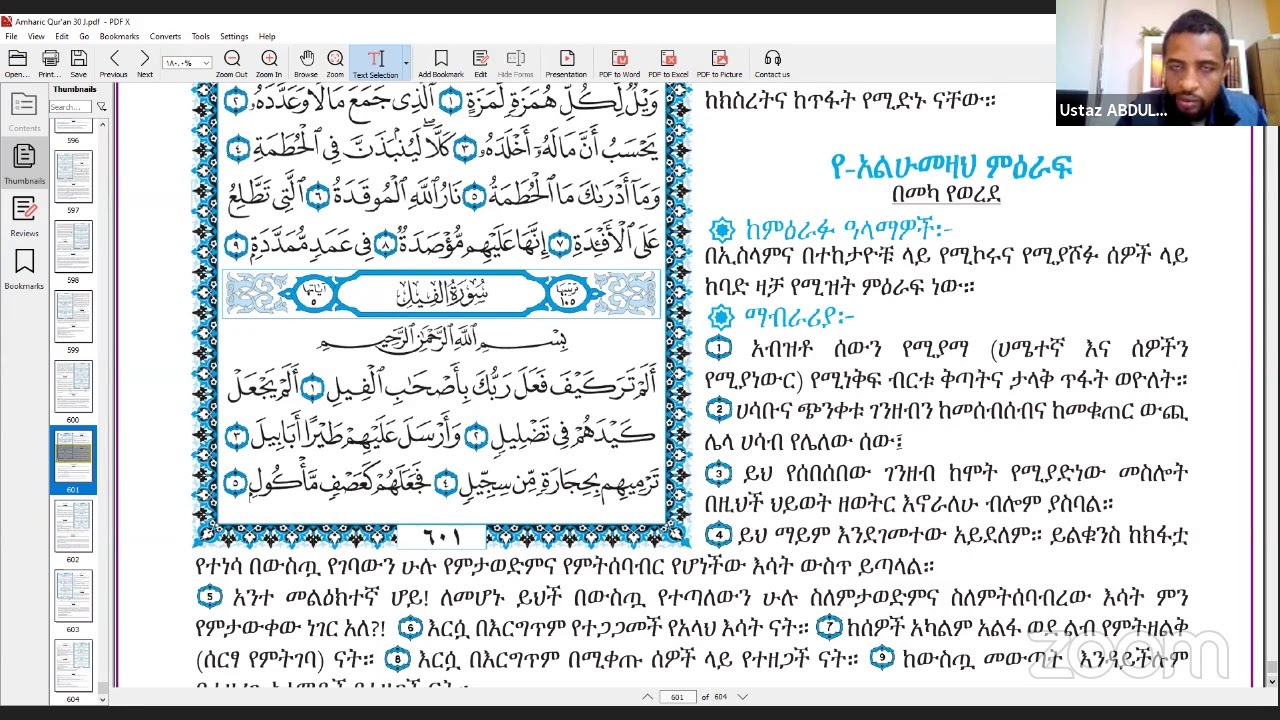Click the page number 601 at page bottom

coord(441,538)
